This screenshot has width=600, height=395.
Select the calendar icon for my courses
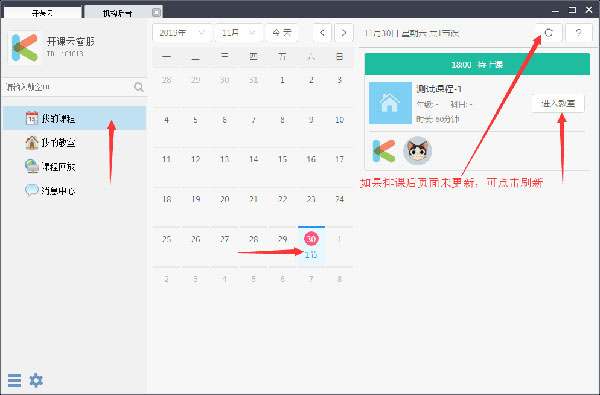[x=32, y=118]
